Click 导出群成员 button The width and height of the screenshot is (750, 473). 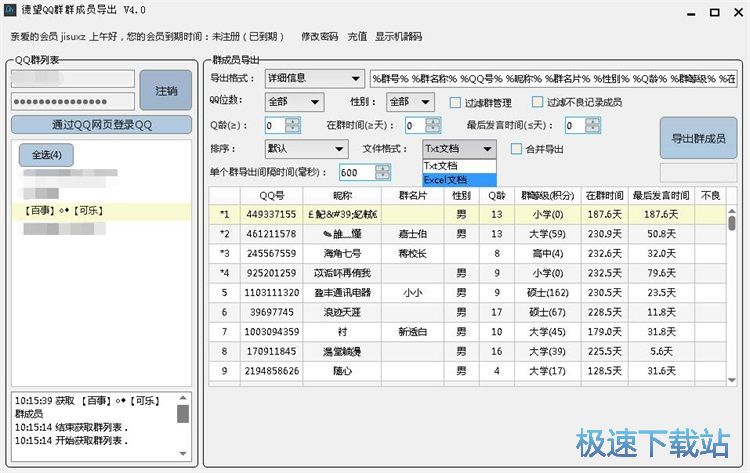[698, 138]
